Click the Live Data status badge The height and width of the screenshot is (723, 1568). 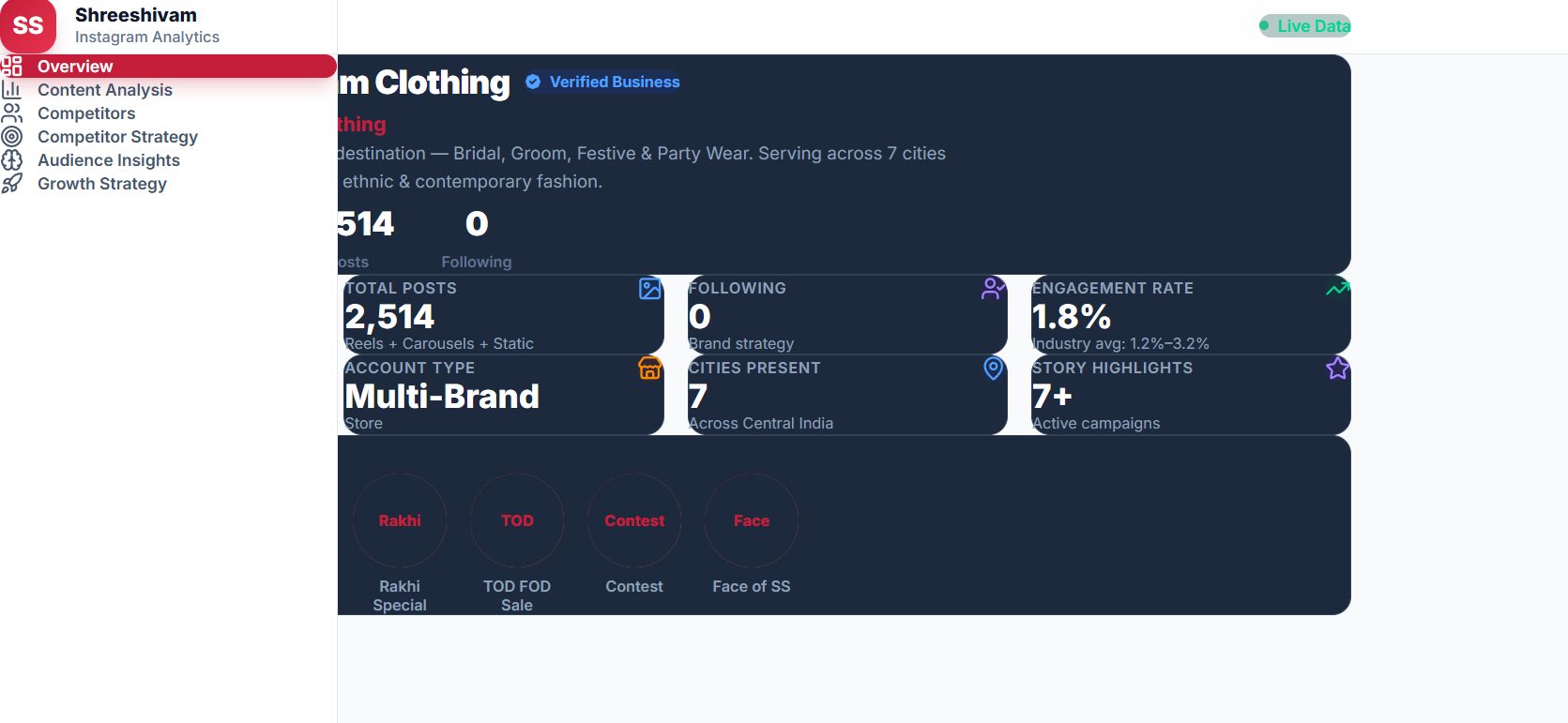(1304, 26)
